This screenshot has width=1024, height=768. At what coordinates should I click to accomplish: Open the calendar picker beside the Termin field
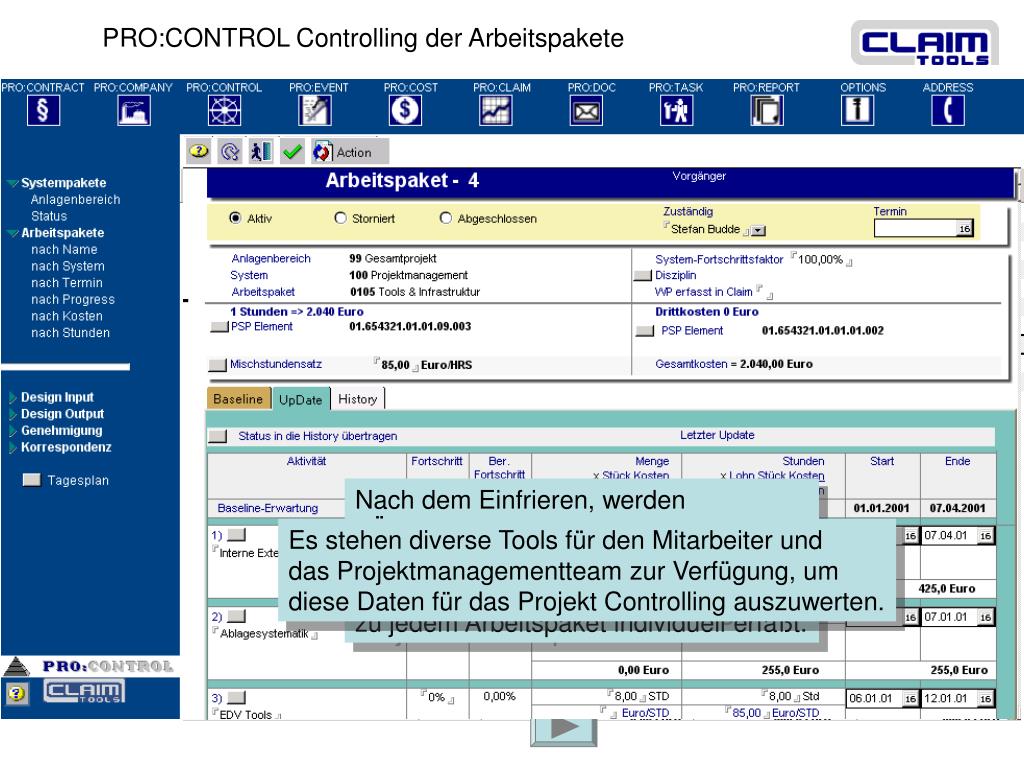click(965, 229)
